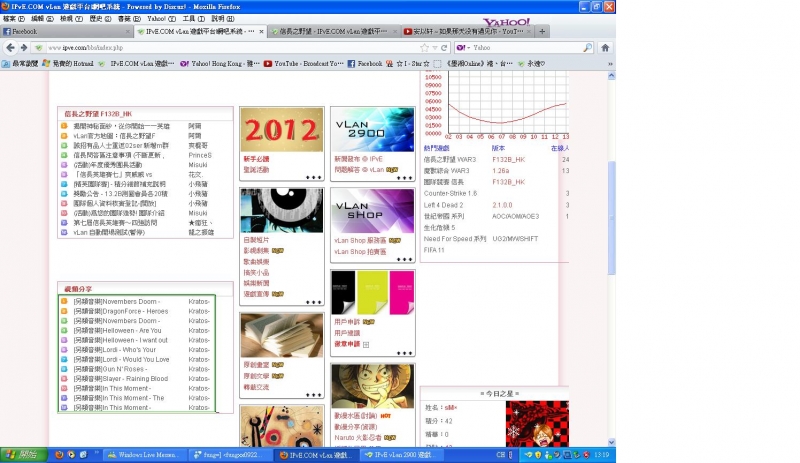Open the Yahoo! menu in menu bar
Image resolution: width=800 pixels, height=463 pixels.
tap(161, 19)
